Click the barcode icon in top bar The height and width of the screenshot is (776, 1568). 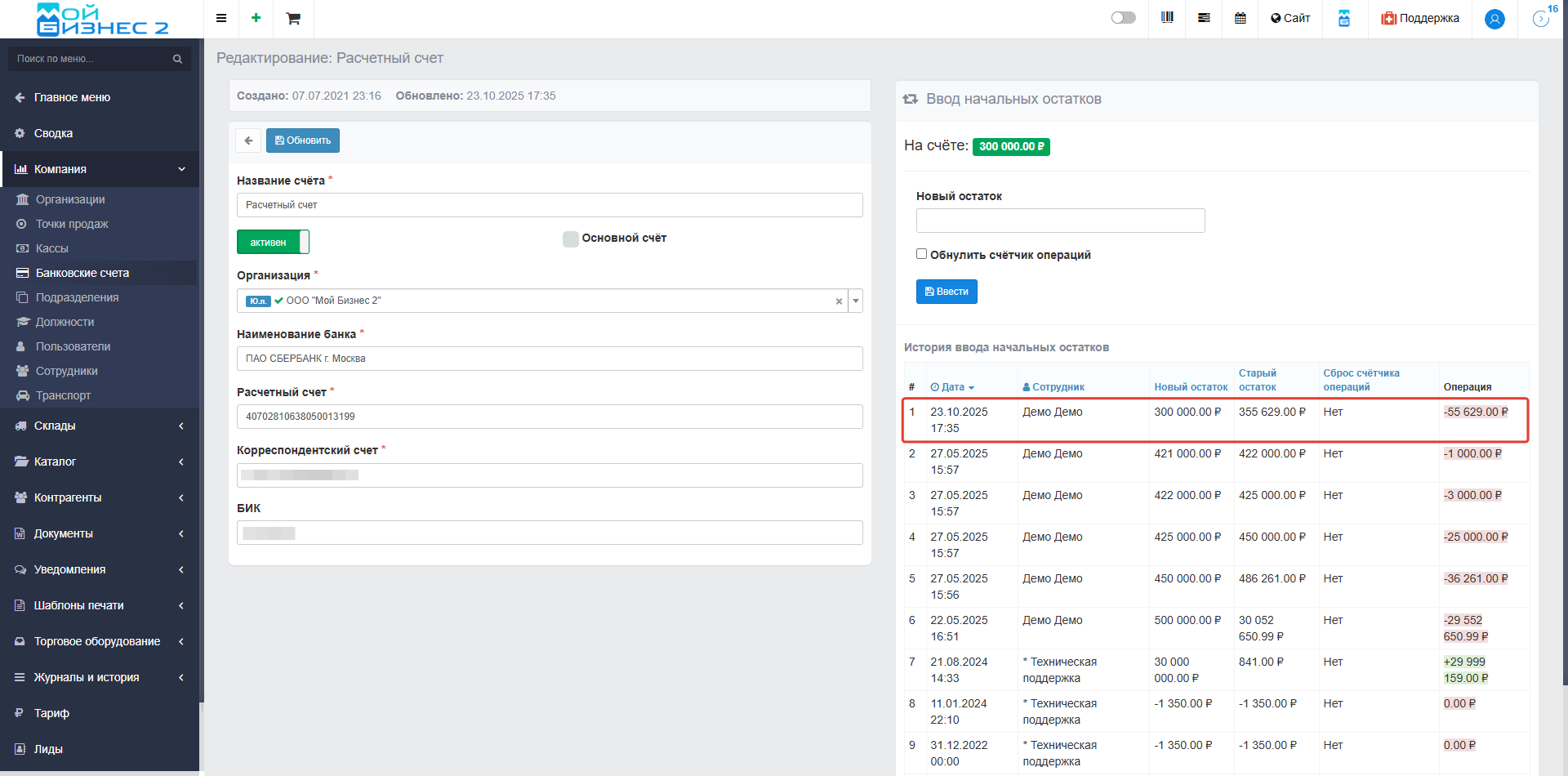point(1167,18)
